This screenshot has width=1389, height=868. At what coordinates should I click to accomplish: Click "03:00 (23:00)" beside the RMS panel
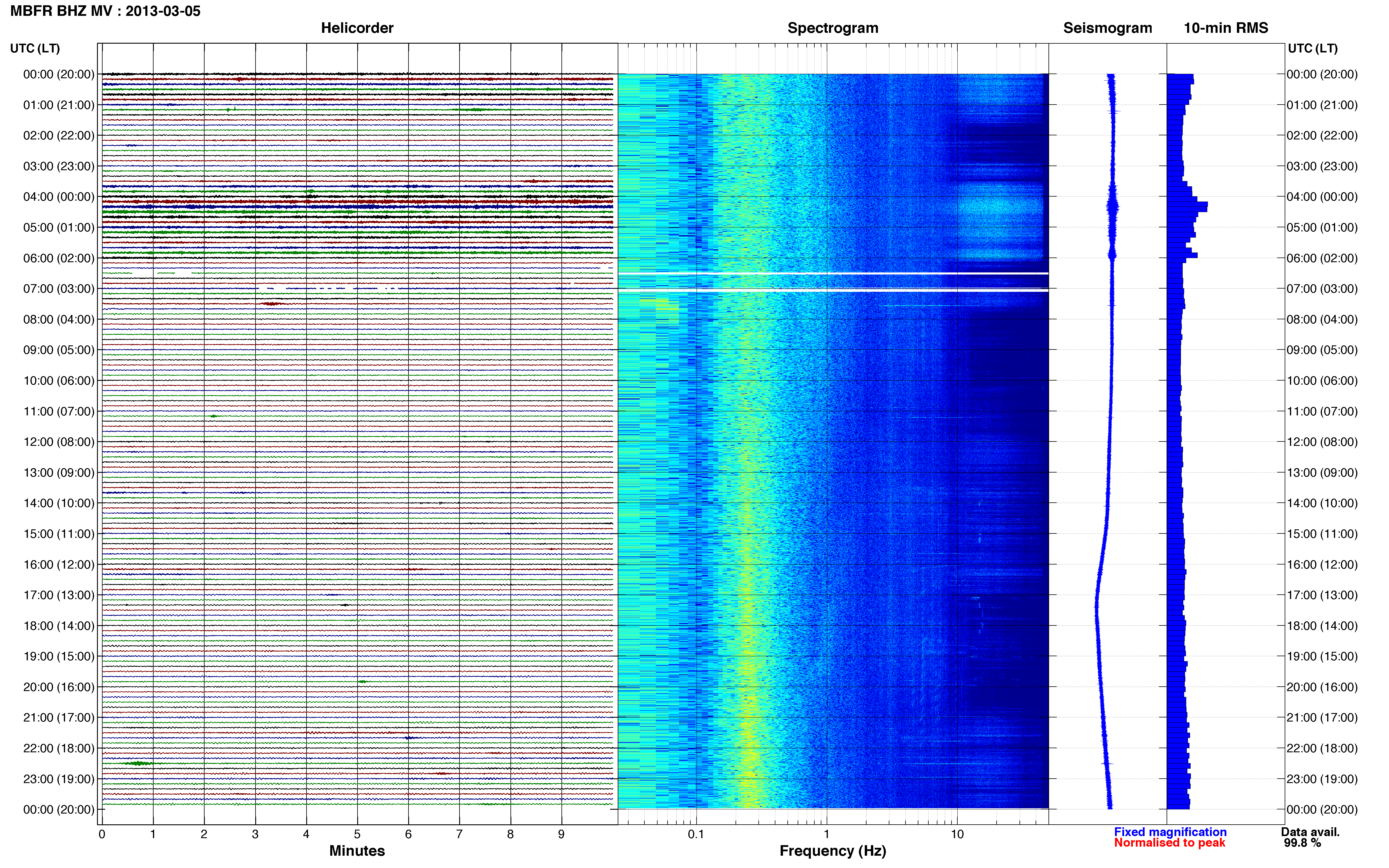point(1322,166)
